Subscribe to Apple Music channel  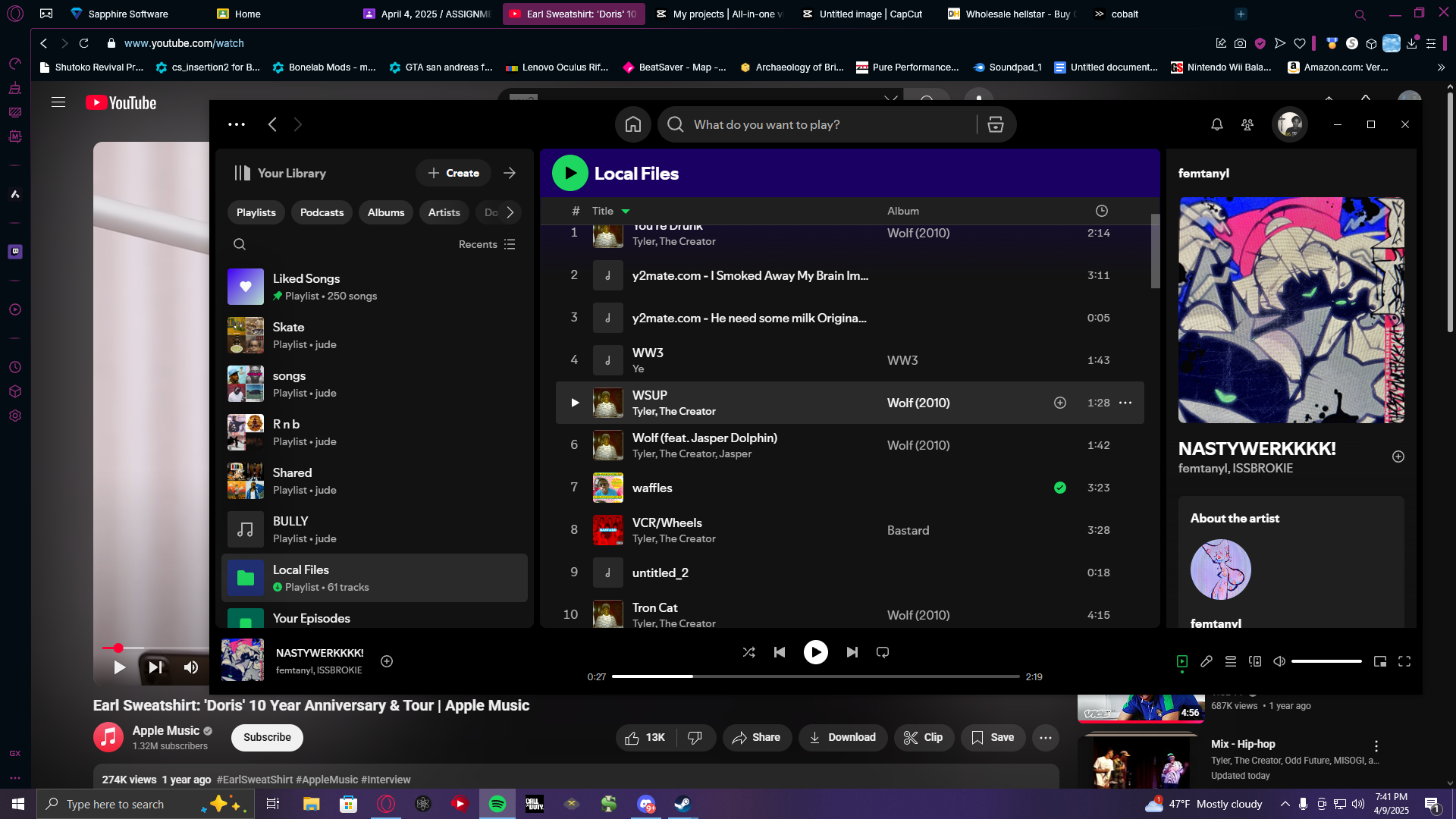tap(267, 737)
